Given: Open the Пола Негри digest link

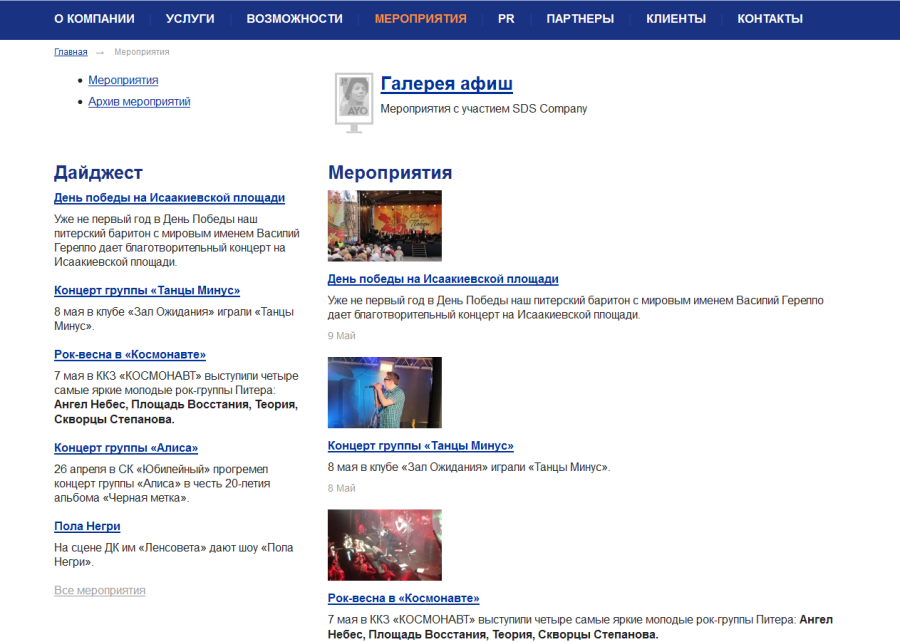Looking at the screenshot, I should pyautogui.click(x=87, y=526).
